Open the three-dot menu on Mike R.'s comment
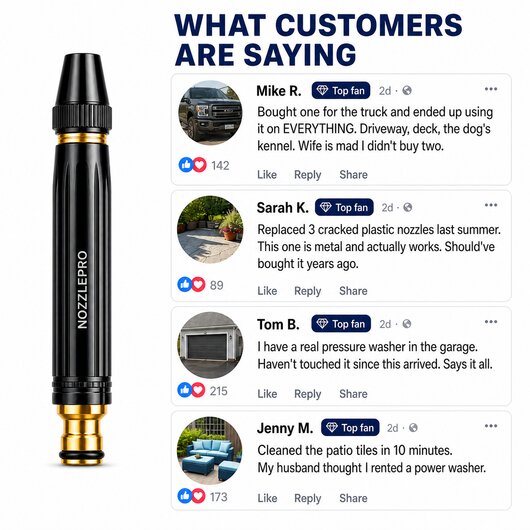The height and width of the screenshot is (530, 530). coord(490,89)
